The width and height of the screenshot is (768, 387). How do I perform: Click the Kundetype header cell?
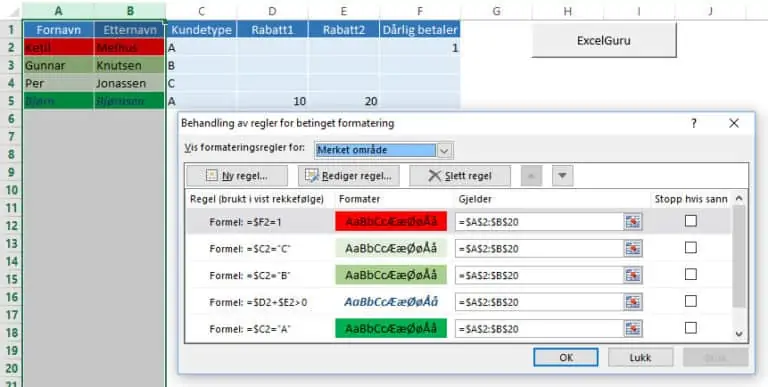[x=201, y=30]
